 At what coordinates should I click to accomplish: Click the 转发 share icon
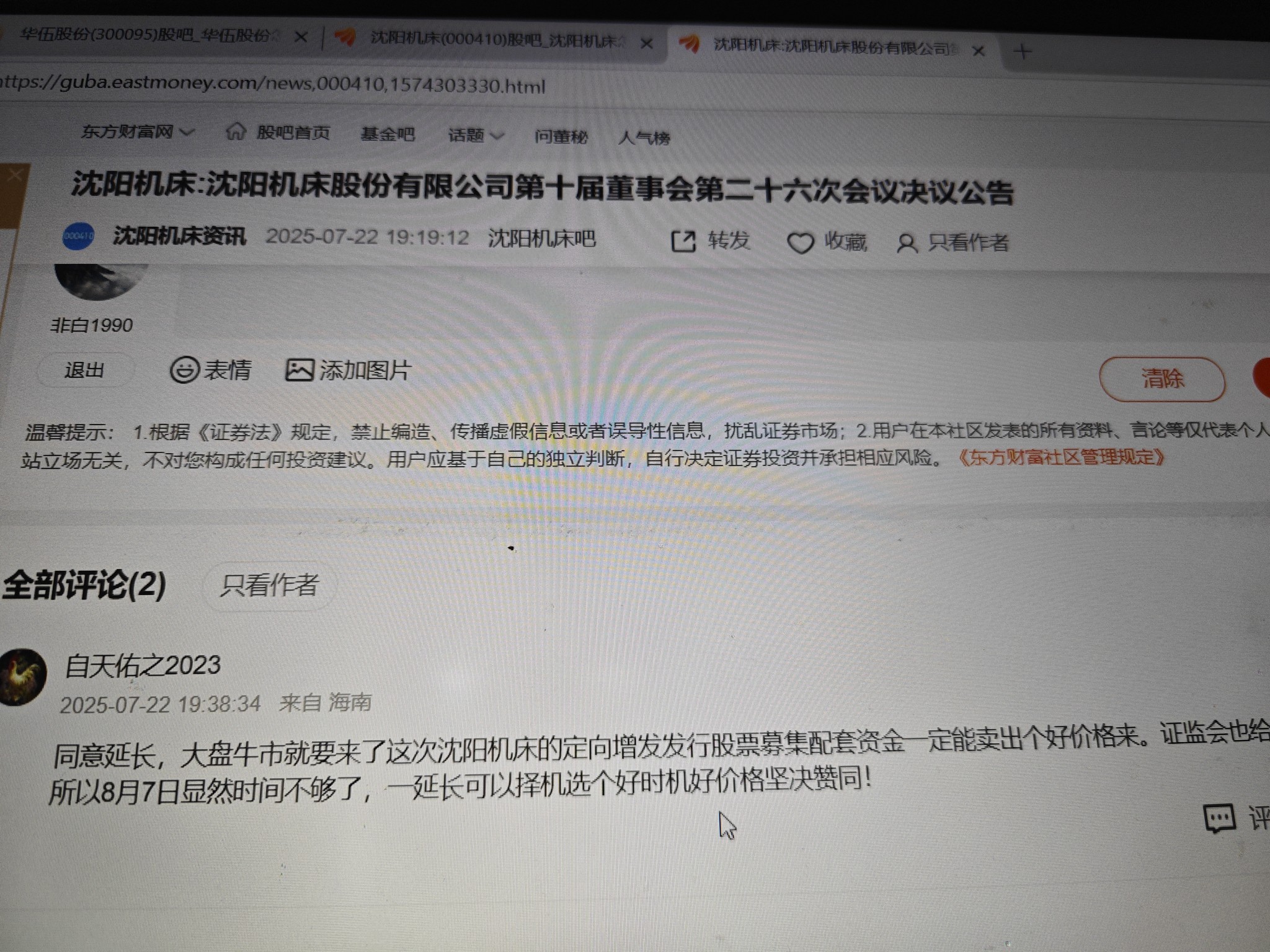point(683,241)
